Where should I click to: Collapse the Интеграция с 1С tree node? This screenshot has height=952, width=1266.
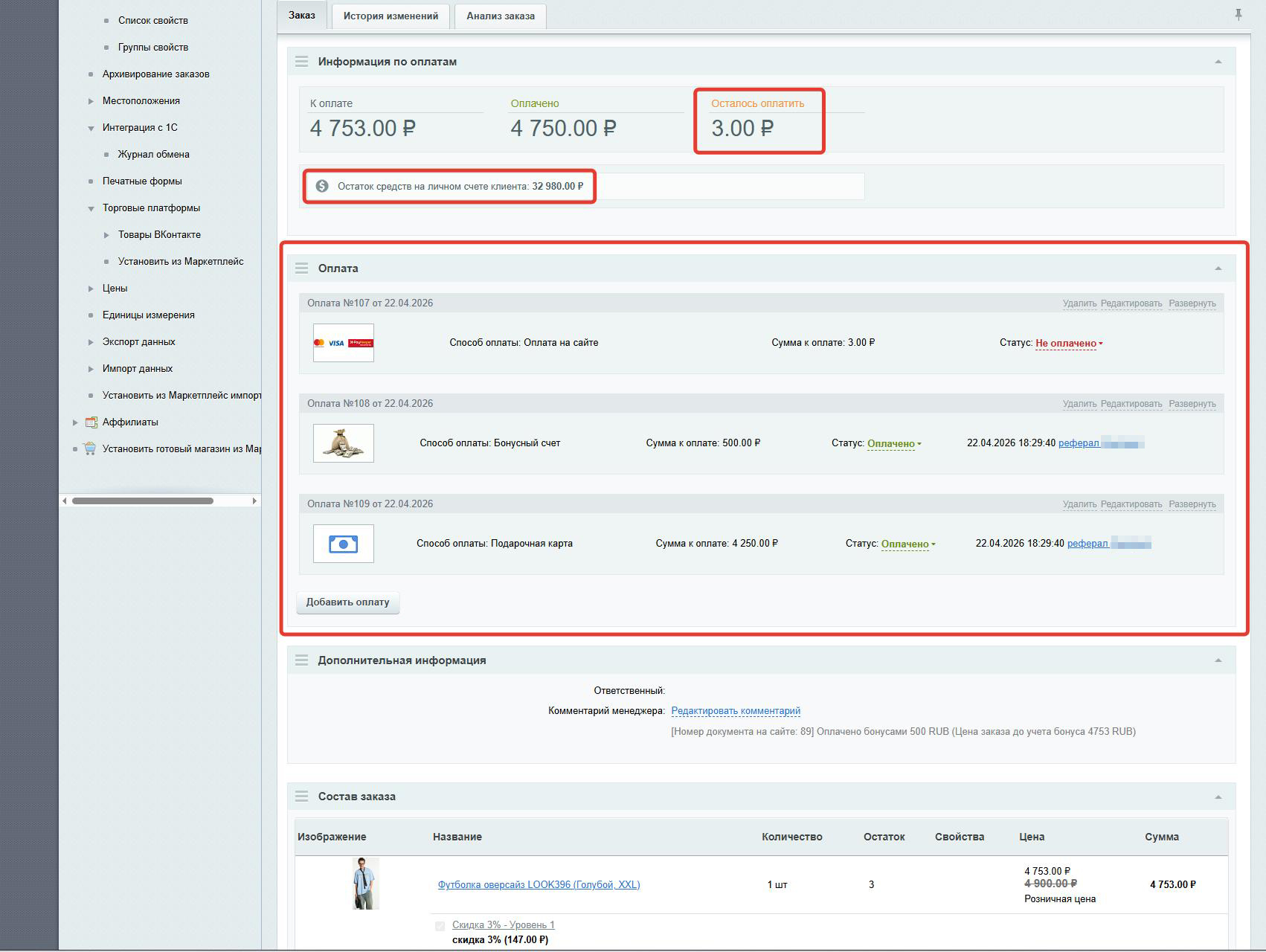[x=91, y=128]
